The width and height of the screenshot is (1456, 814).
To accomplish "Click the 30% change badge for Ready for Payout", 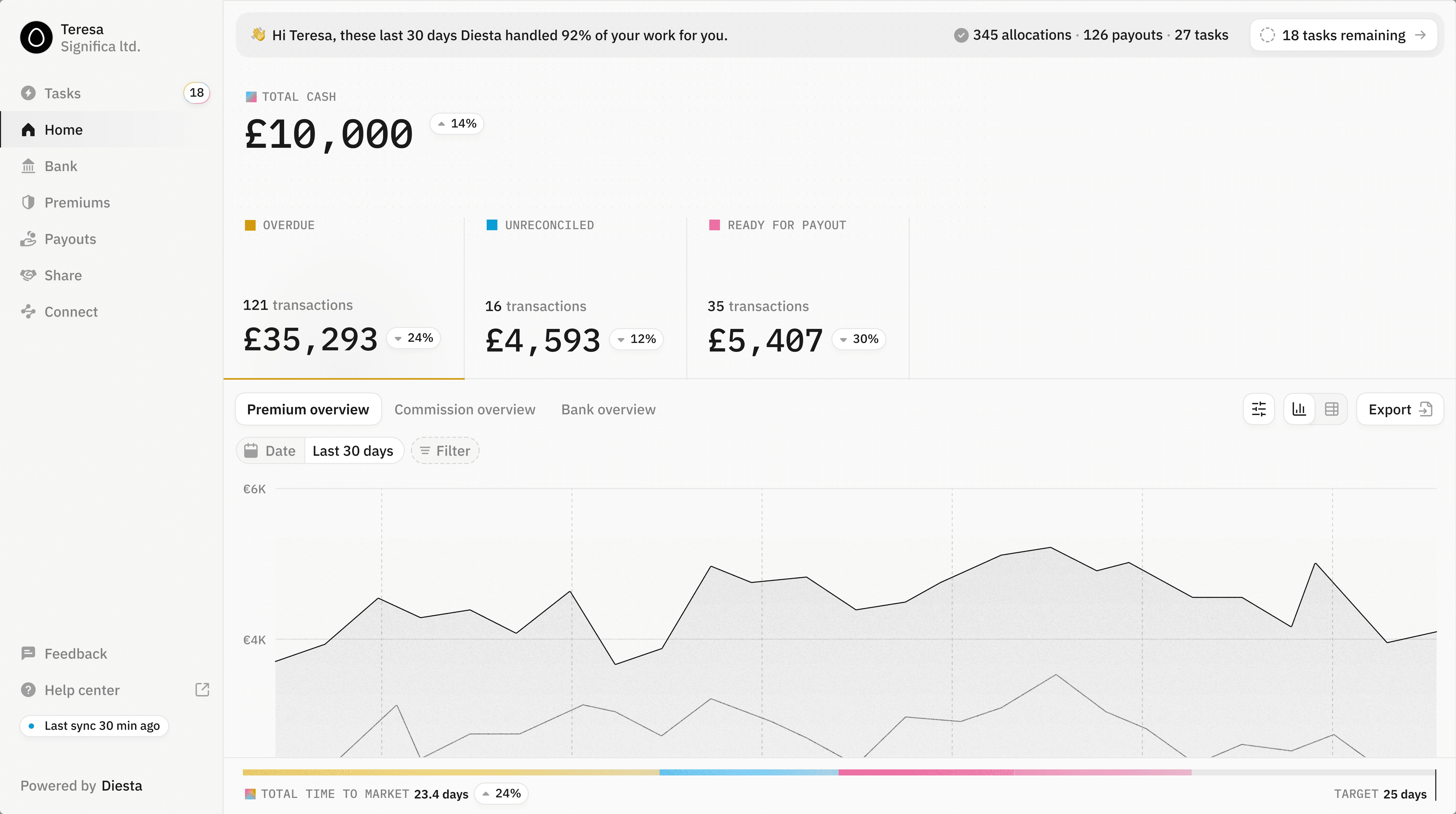I will 858,339.
